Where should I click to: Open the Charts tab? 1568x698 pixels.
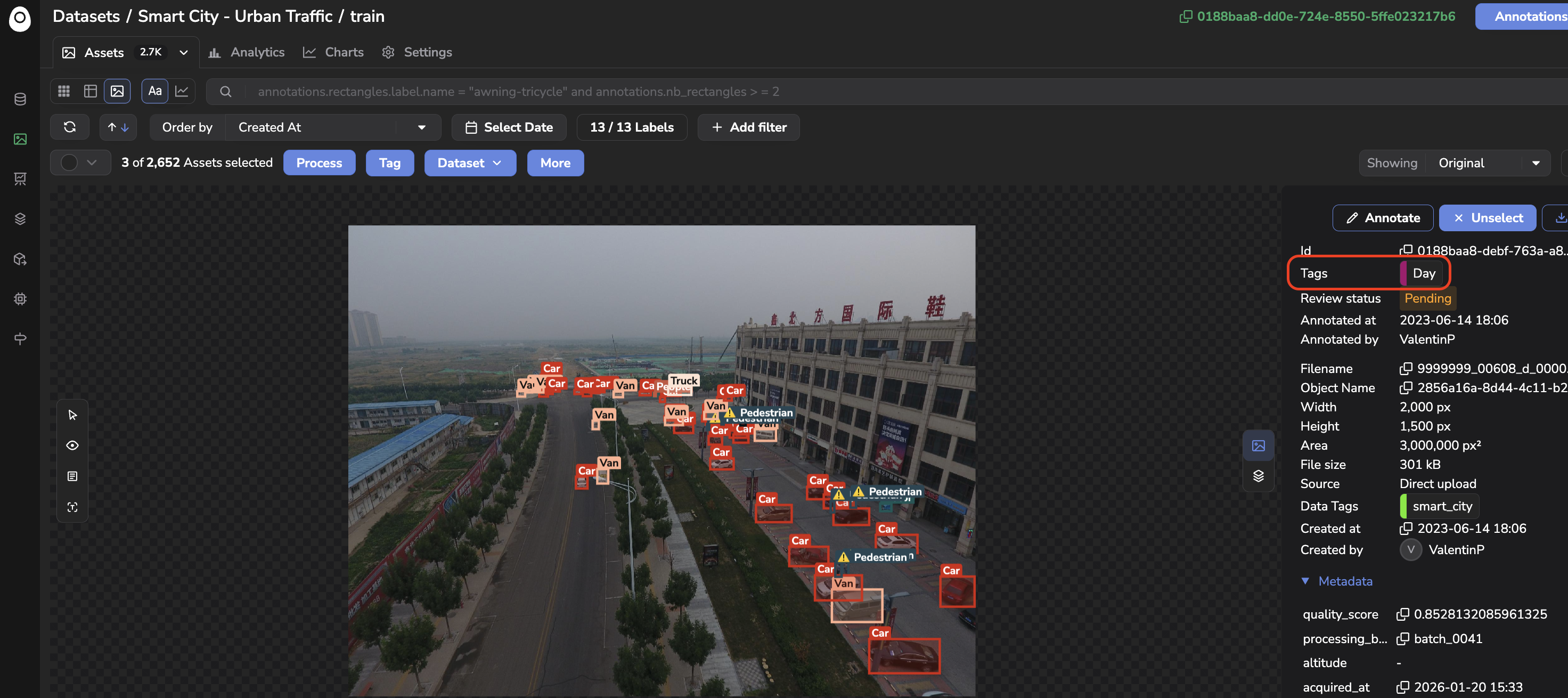333,52
